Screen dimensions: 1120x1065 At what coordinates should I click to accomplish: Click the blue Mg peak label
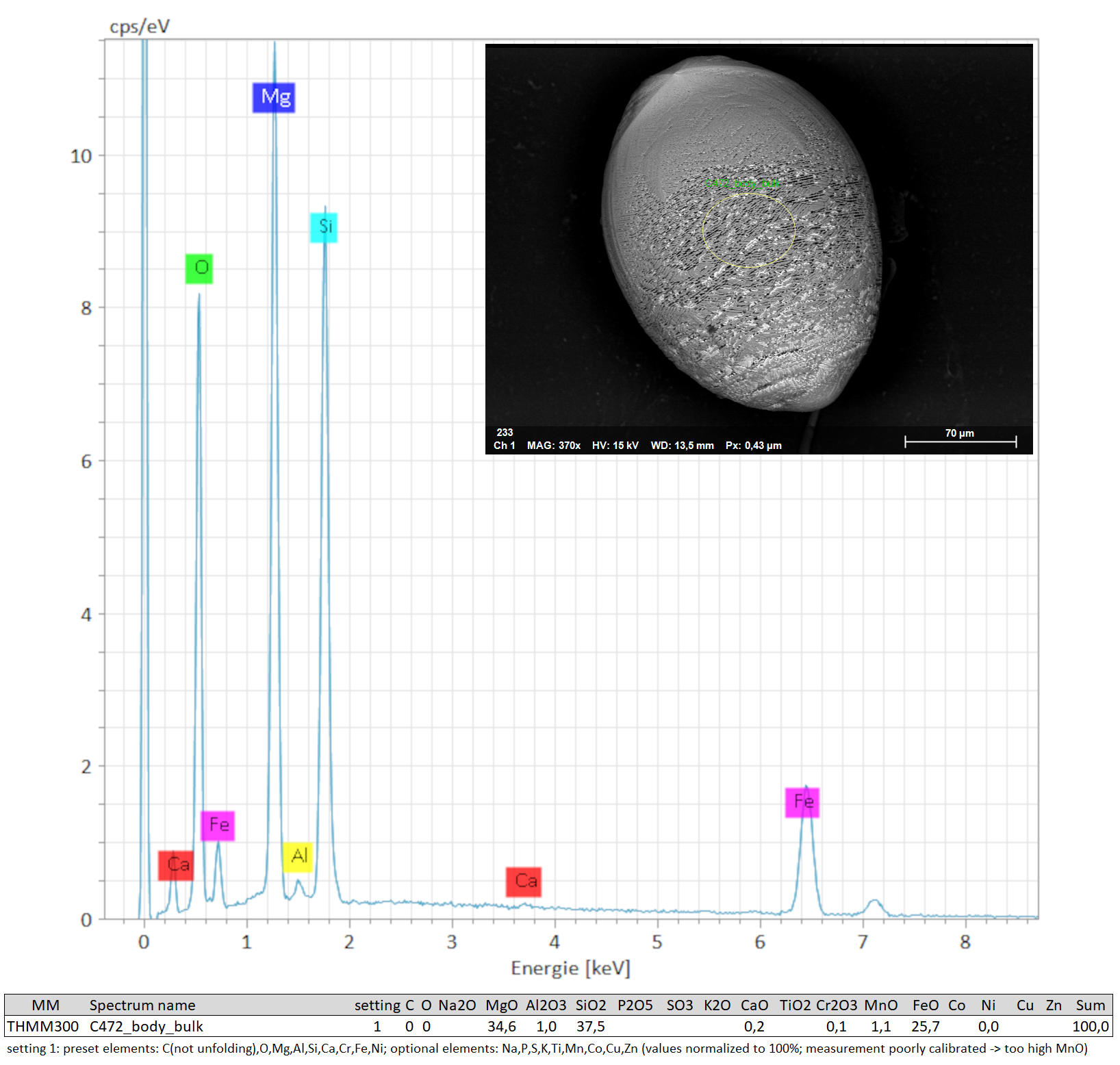(274, 97)
